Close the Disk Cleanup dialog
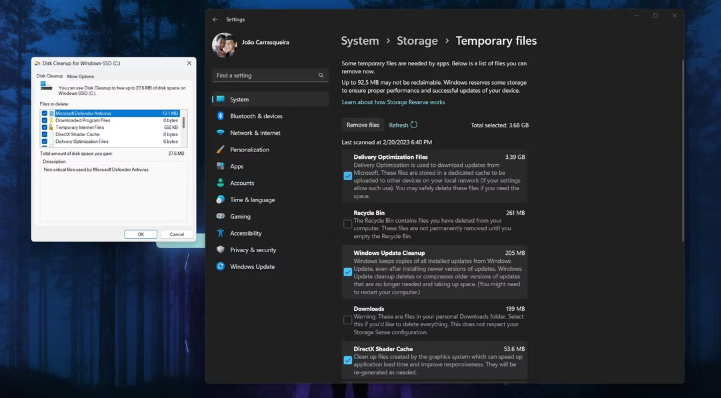This screenshot has width=721, height=398. coord(189,63)
